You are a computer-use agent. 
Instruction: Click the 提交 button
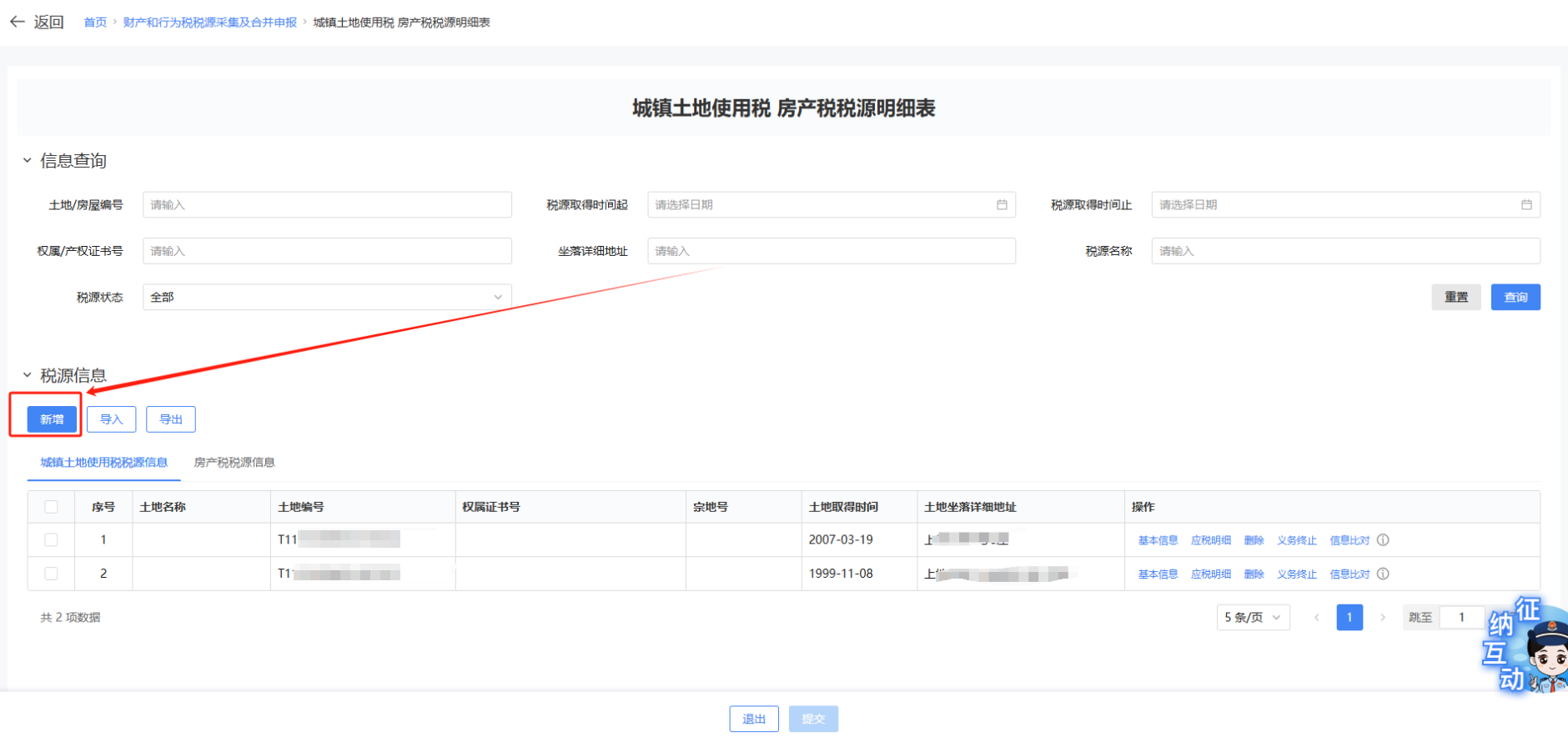(x=813, y=719)
